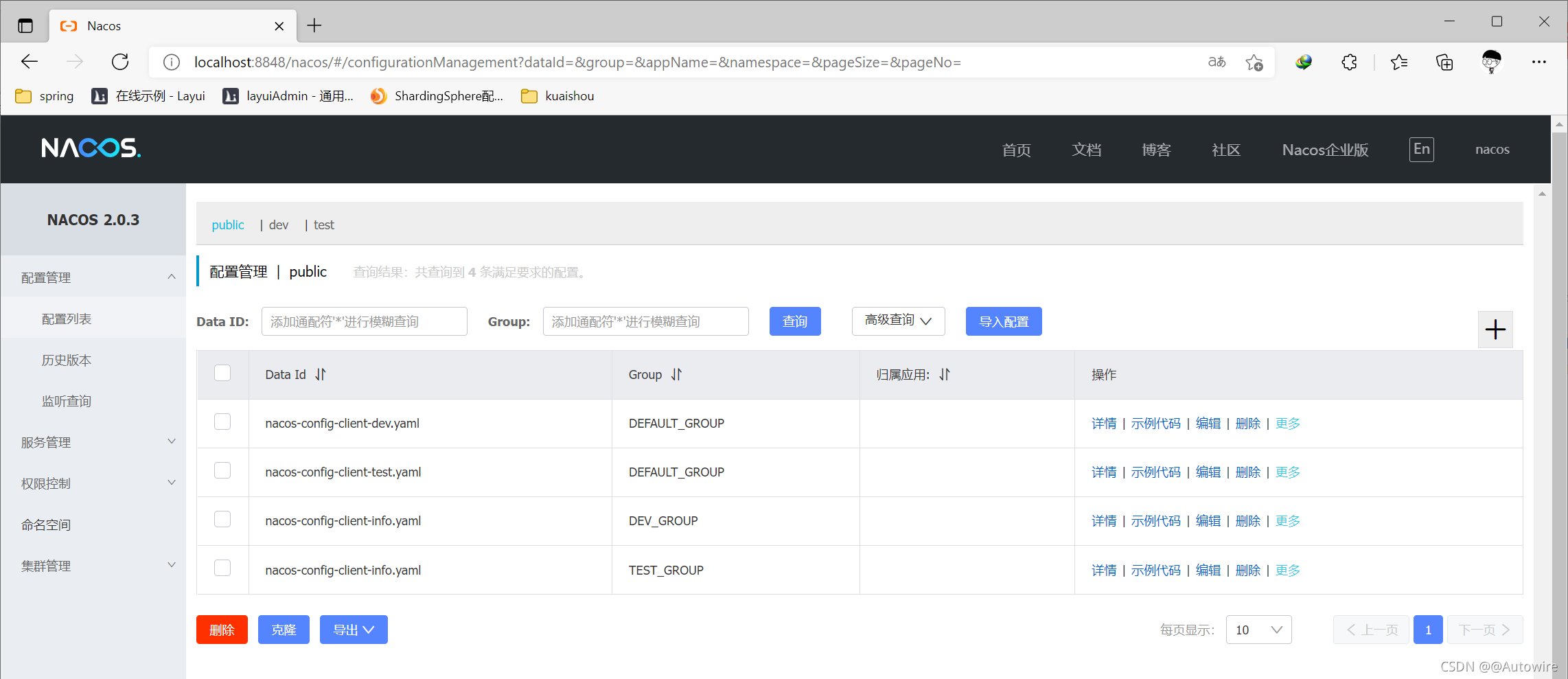This screenshot has height=679, width=1568.
Task: Click the plus icon to create configuration
Action: pyautogui.click(x=1495, y=330)
